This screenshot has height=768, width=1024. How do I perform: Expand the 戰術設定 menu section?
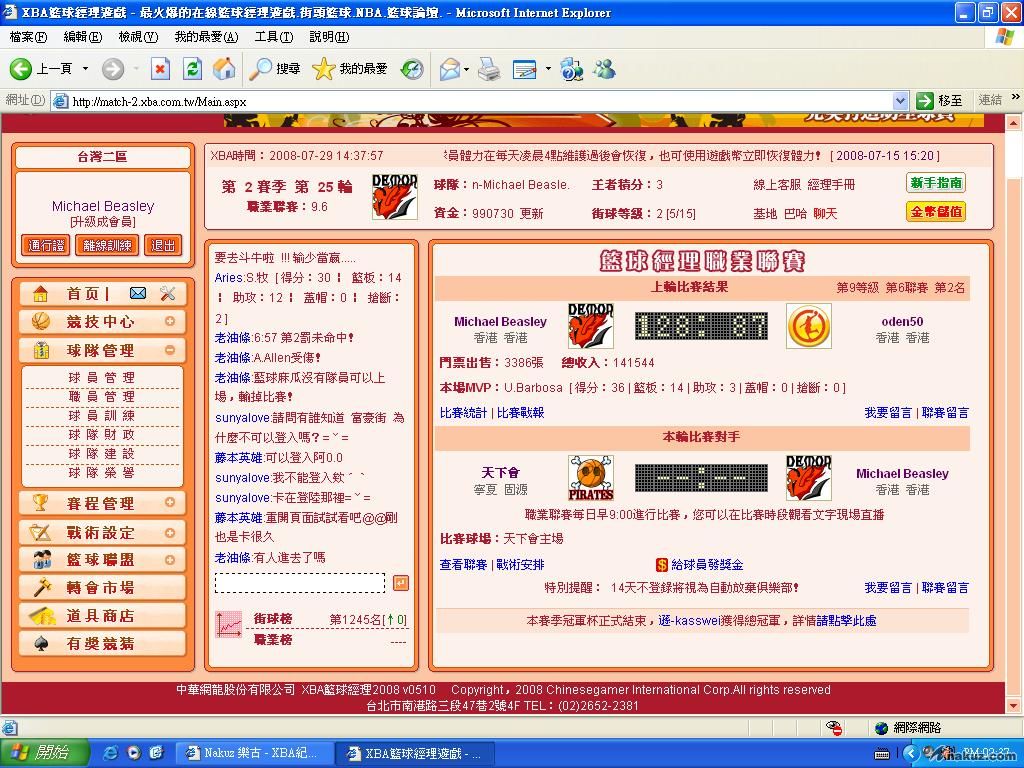pos(170,533)
